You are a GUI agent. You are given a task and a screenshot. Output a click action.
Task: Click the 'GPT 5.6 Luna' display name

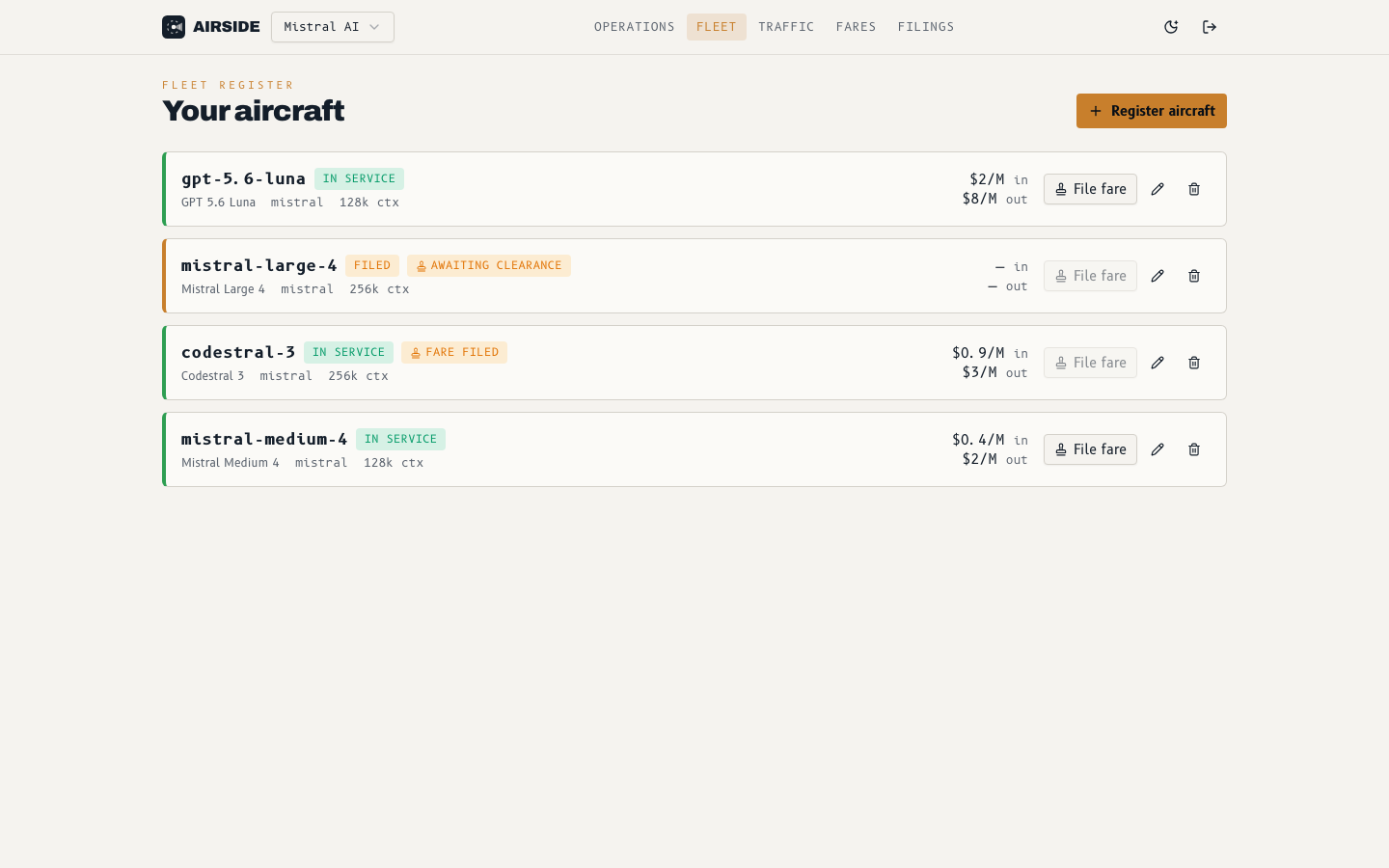coord(218,203)
